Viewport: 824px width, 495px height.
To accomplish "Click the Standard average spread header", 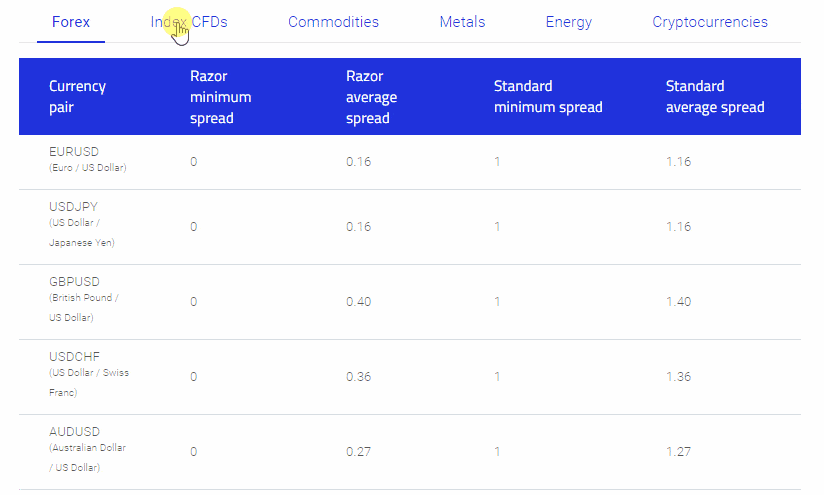I will 715,97.
